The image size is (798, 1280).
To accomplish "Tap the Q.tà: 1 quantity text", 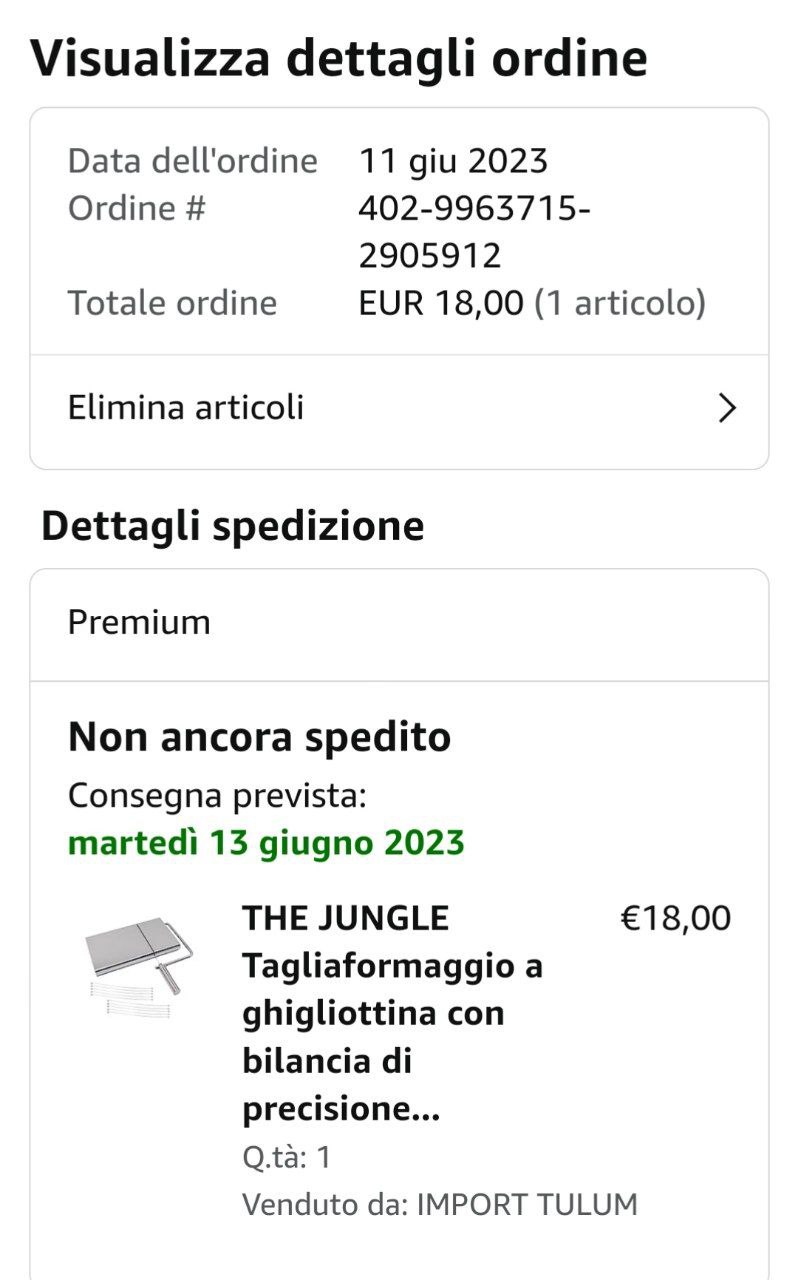I will pyautogui.click(x=286, y=1158).
